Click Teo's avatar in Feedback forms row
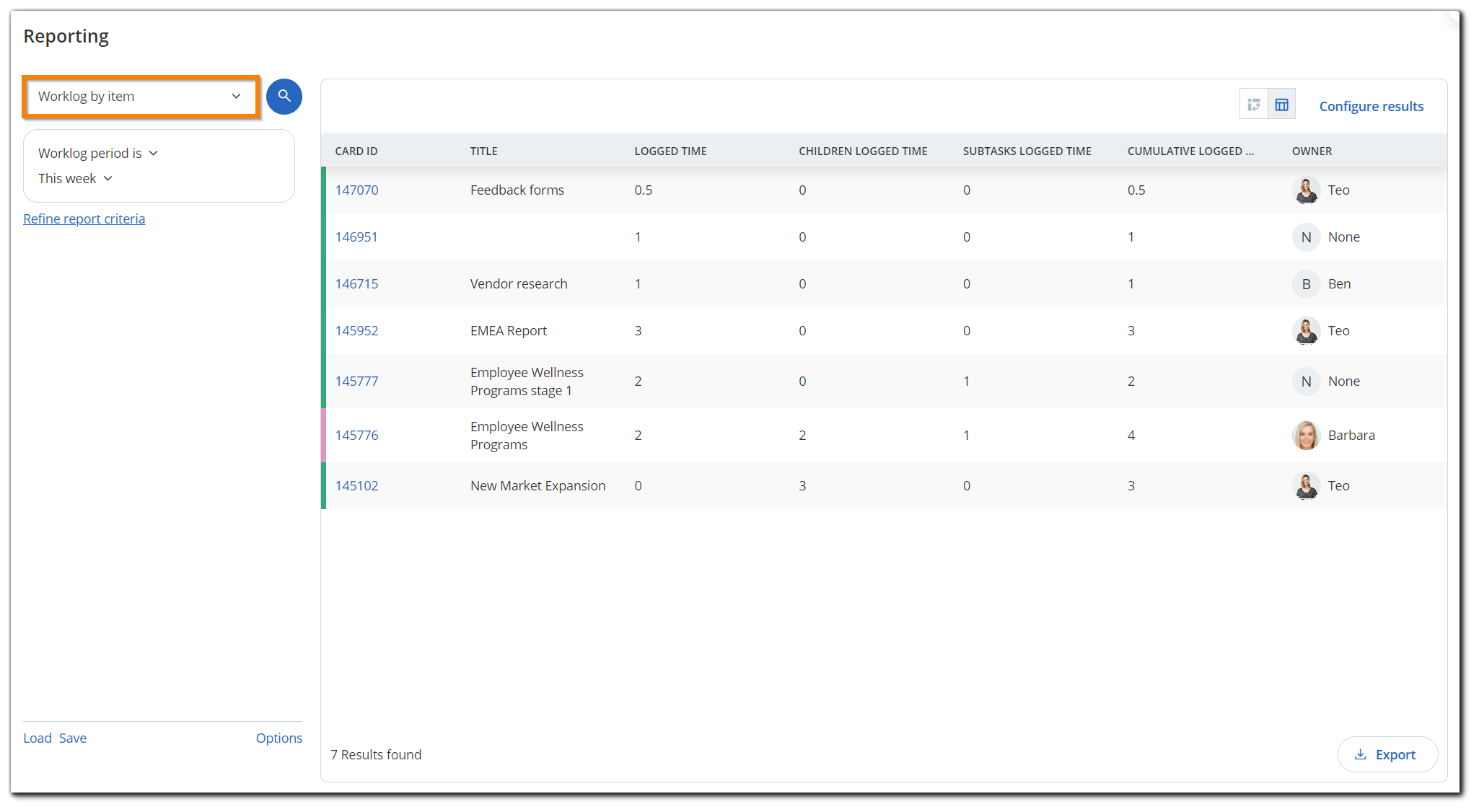Viewport: 1479px width, 812px height. [1306, 190]
